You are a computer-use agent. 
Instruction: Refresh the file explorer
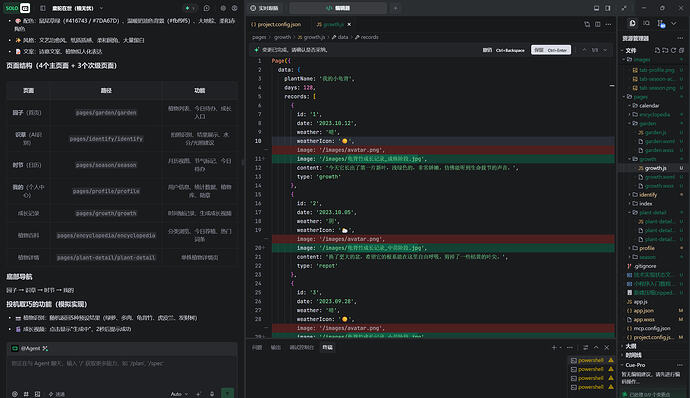point(673,50)
